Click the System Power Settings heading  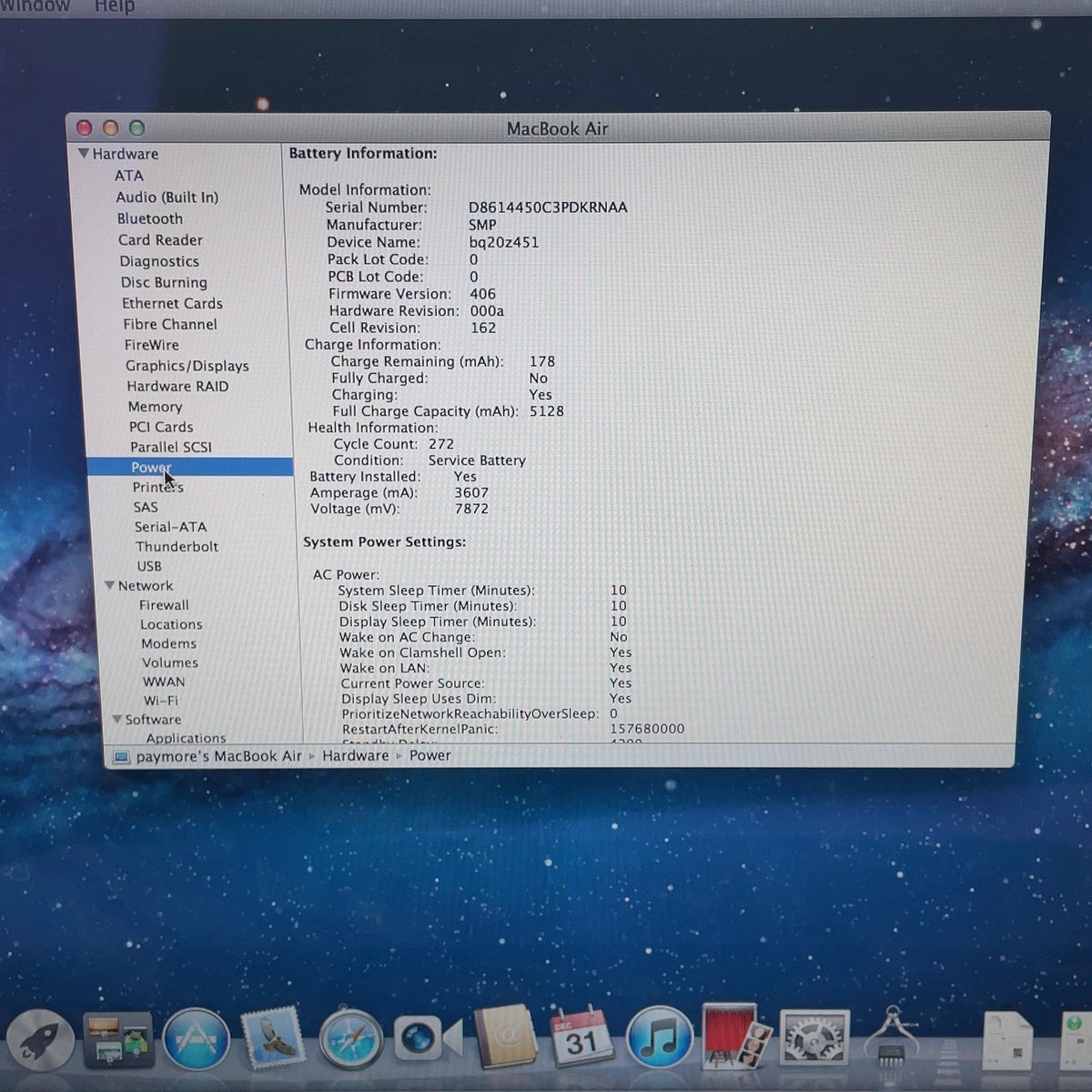[x=384, y=541]
